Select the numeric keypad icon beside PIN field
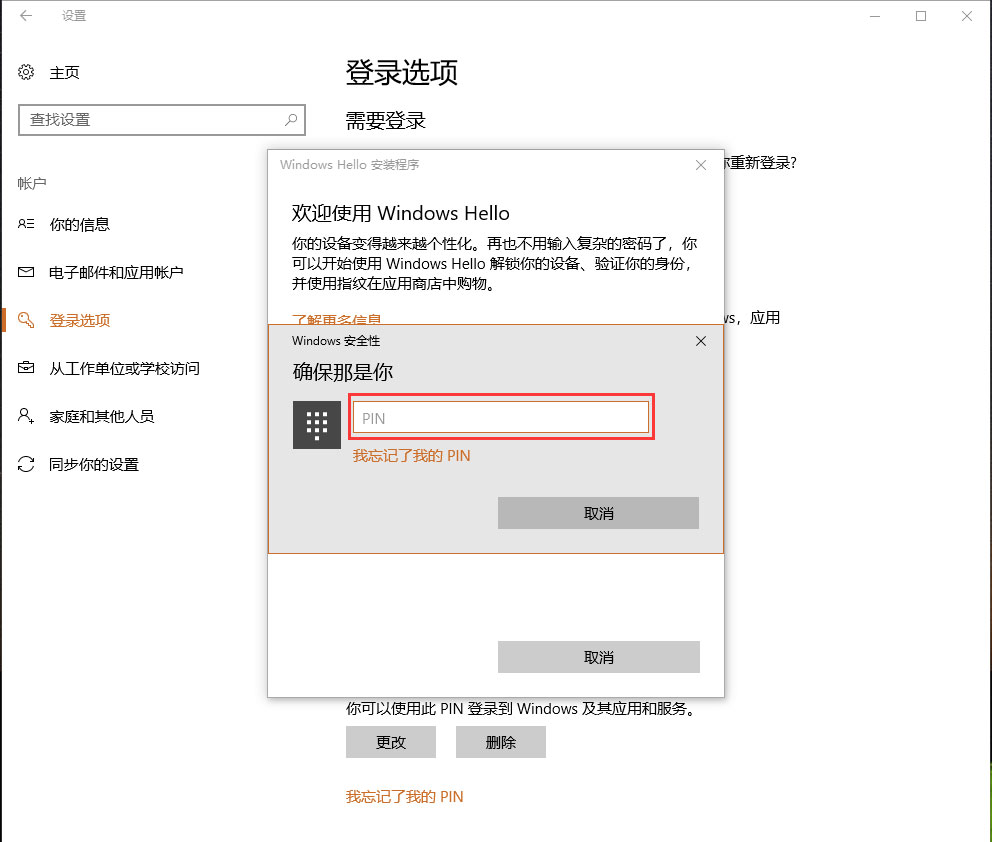 (x=317, y=424)
